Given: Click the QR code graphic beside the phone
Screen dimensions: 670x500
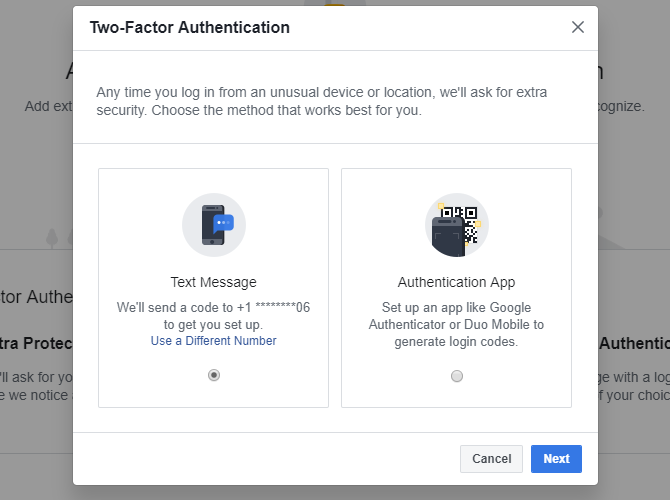Looking at the screenshot, I should tap(462, 221).
